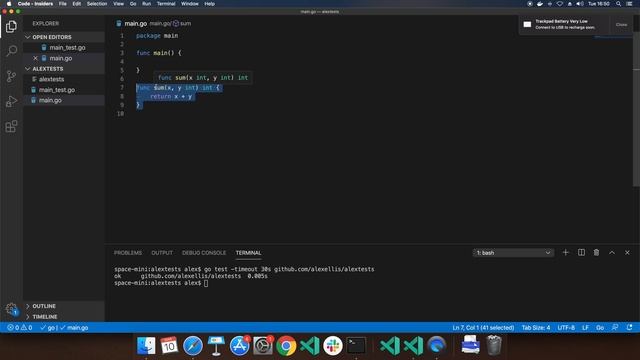The image size is (640, 360).
Task: Open the Explorer view in activity bar
Action: (11, 27)
